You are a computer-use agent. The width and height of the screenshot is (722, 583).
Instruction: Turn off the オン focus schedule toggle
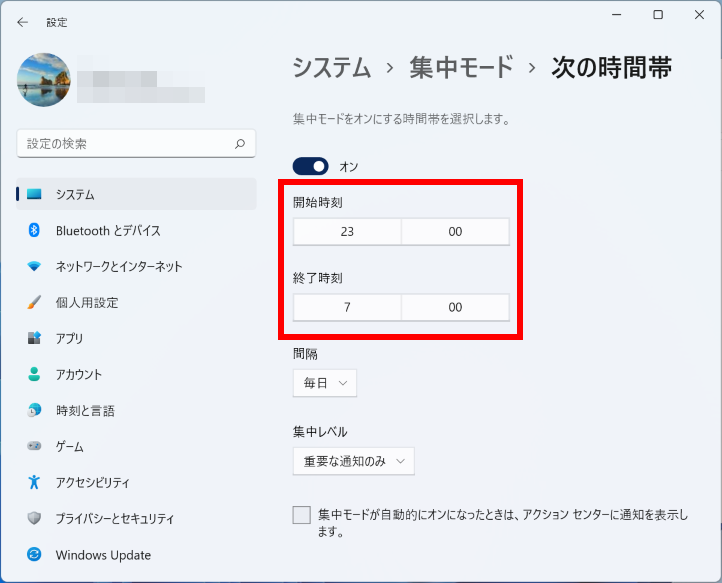pos(311,166)
